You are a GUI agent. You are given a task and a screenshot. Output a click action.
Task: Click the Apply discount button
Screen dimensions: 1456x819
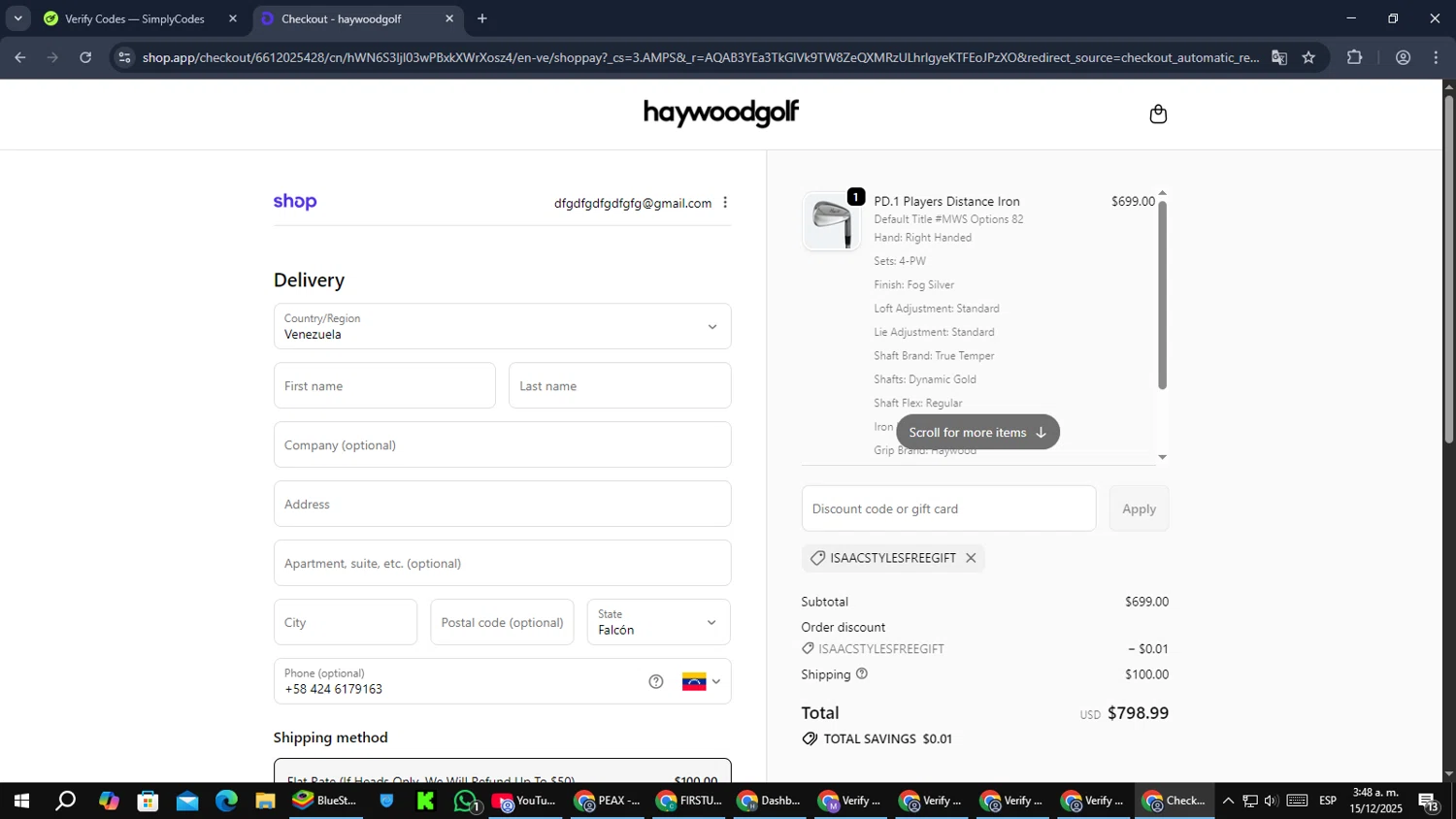tap(1139, 508)
